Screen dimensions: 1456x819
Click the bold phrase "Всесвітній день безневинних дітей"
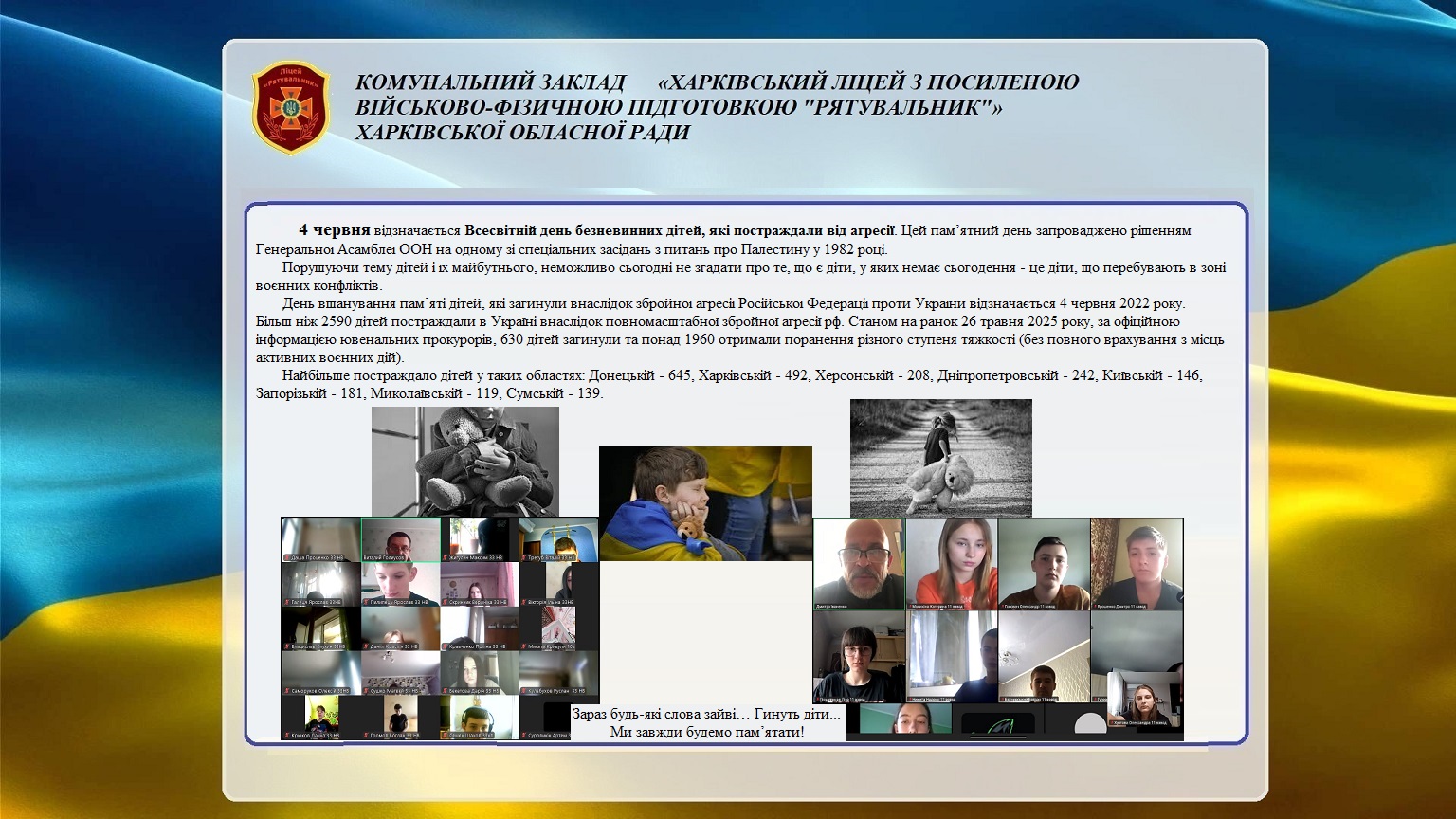582,230
